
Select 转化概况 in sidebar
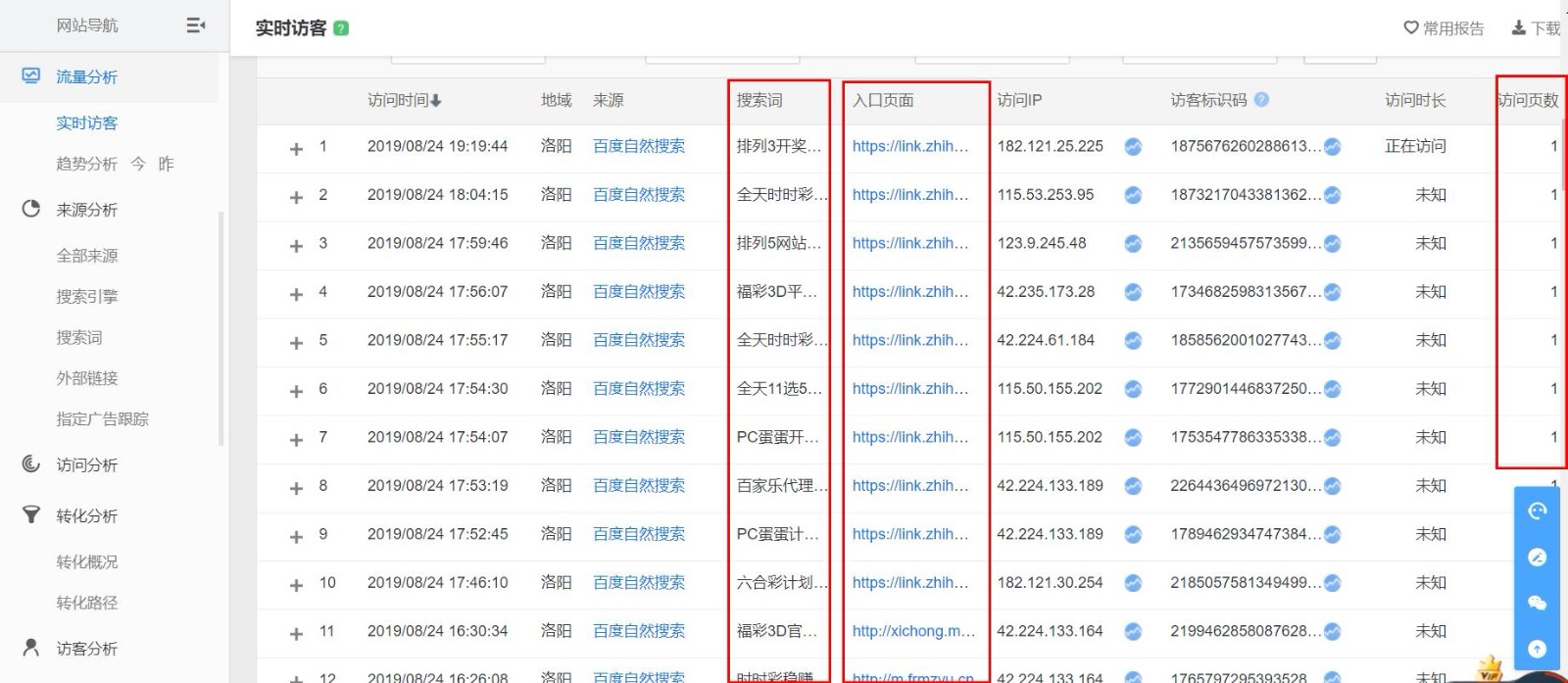pos(87,561)
